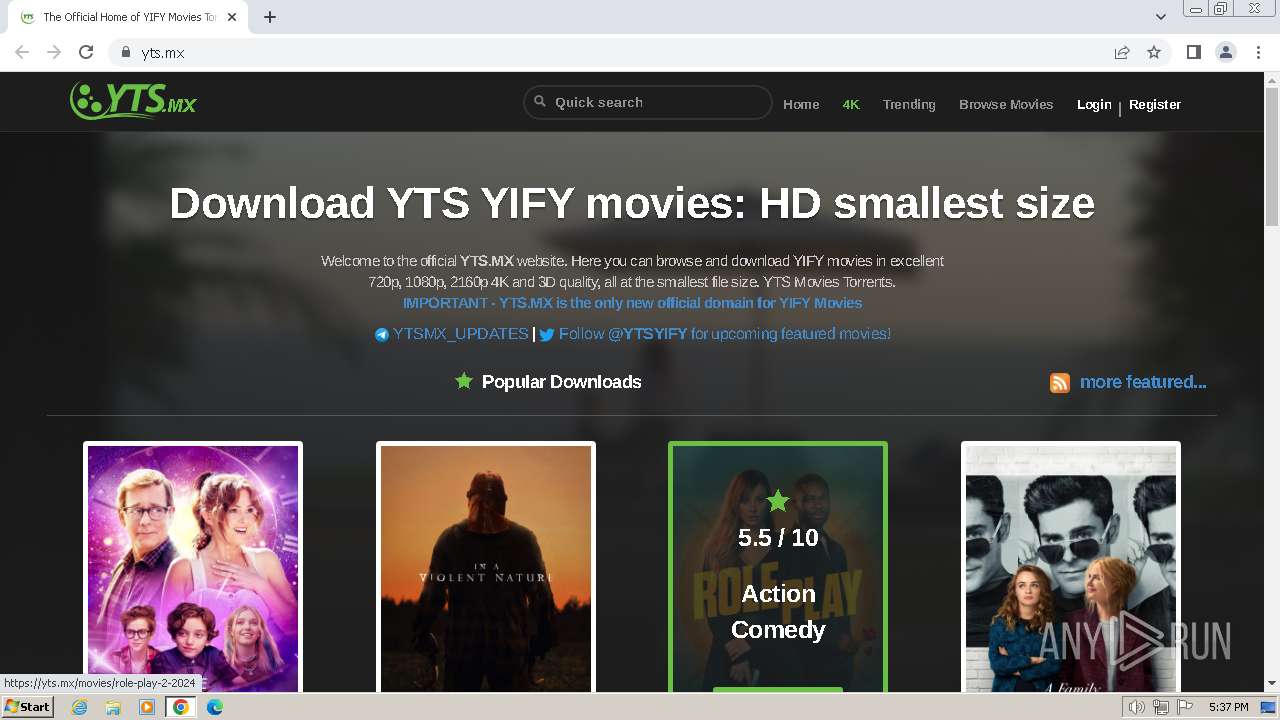
Task: Open In a Violent Nature poster
Action: 486,567
